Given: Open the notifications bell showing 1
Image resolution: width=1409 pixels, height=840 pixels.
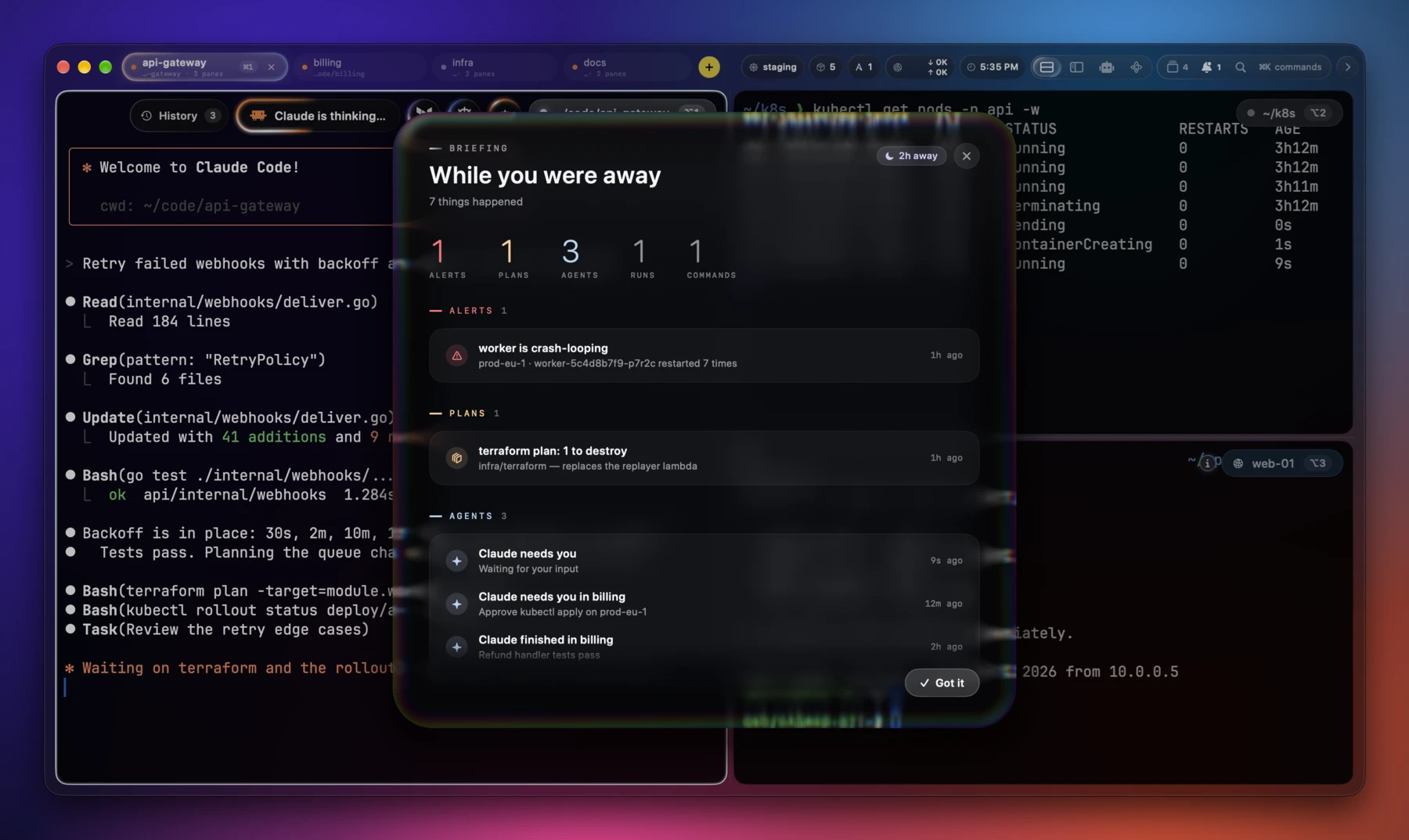Looking at the screenshot, I should (1211, 67).
